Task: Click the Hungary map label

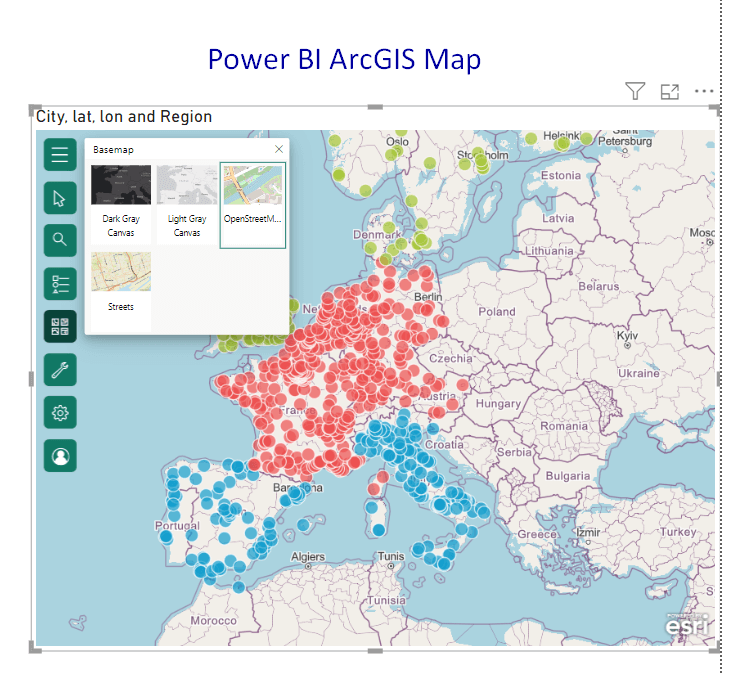Action: [x=498, y=404]
